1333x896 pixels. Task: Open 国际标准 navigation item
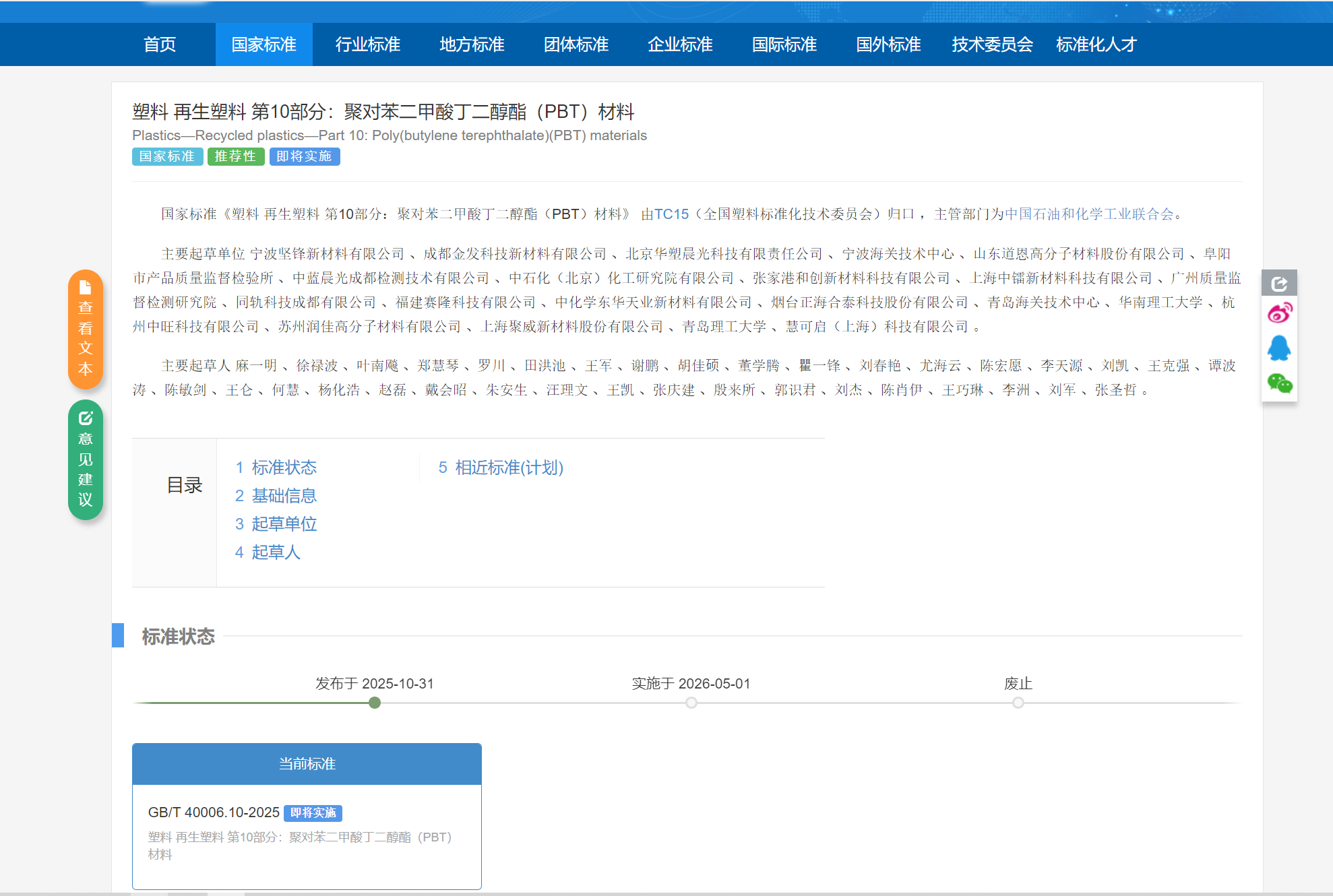(x=784, y=44)
